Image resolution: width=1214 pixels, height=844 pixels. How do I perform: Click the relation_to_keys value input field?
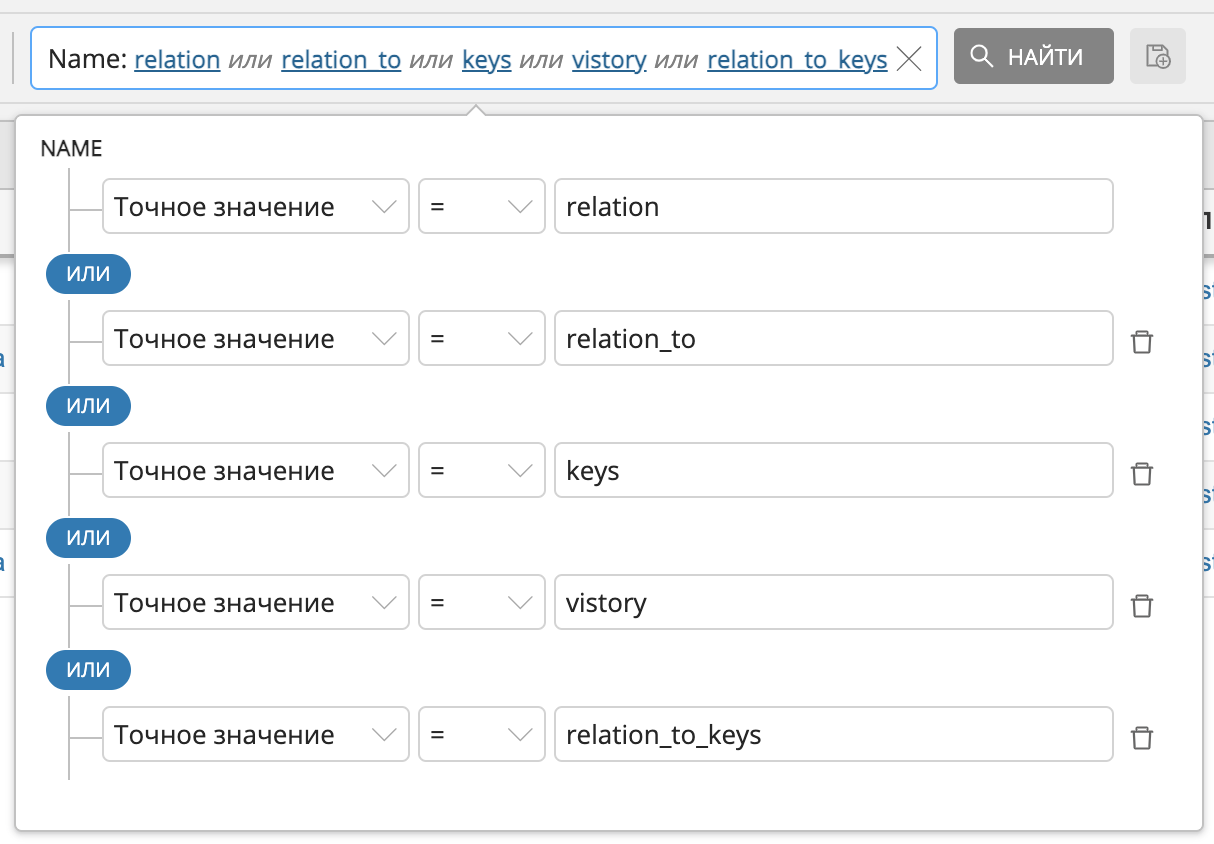click(x=832, y=735)
